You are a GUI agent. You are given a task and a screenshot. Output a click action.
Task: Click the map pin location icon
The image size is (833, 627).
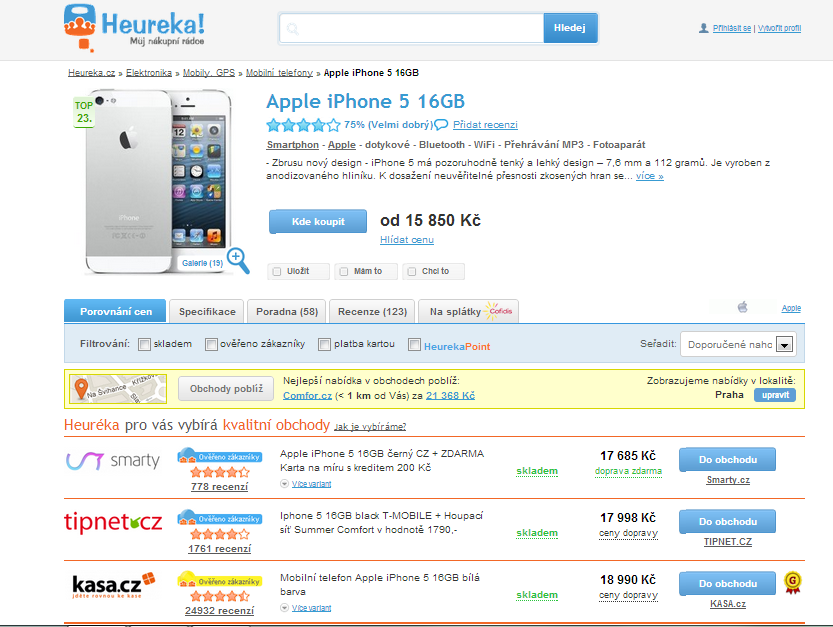click(81, 388)
